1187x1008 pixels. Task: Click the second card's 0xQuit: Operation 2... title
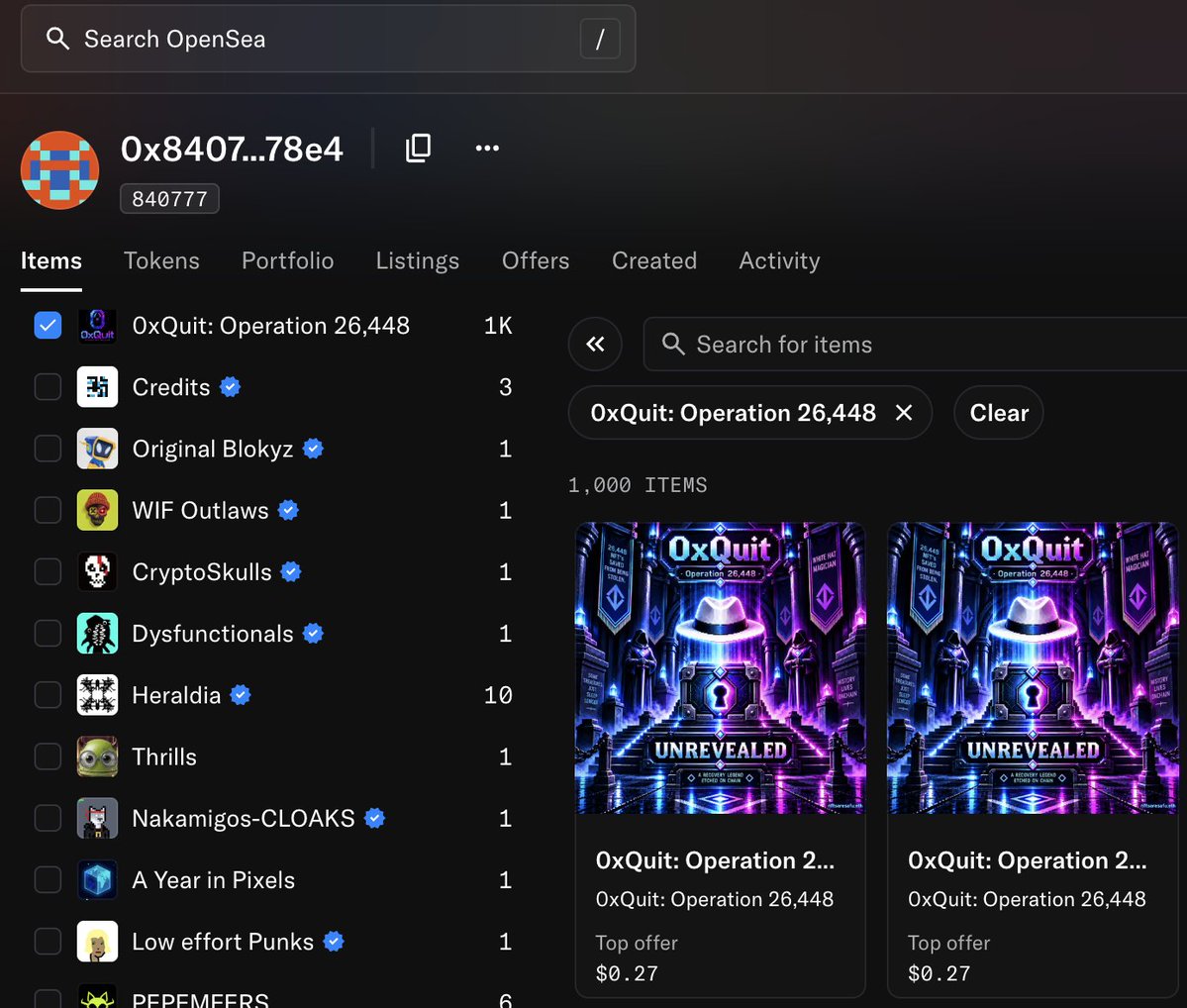click(1028, 860)
